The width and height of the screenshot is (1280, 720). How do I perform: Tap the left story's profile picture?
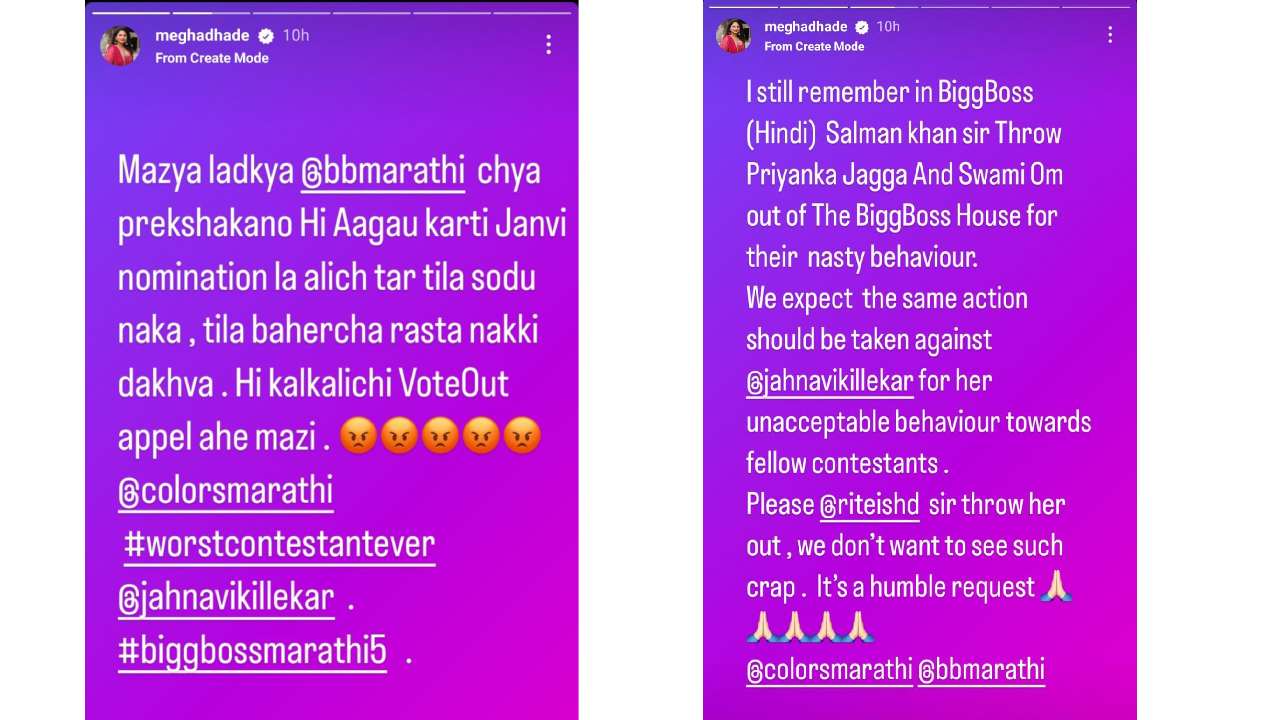[x=120, y=45]
